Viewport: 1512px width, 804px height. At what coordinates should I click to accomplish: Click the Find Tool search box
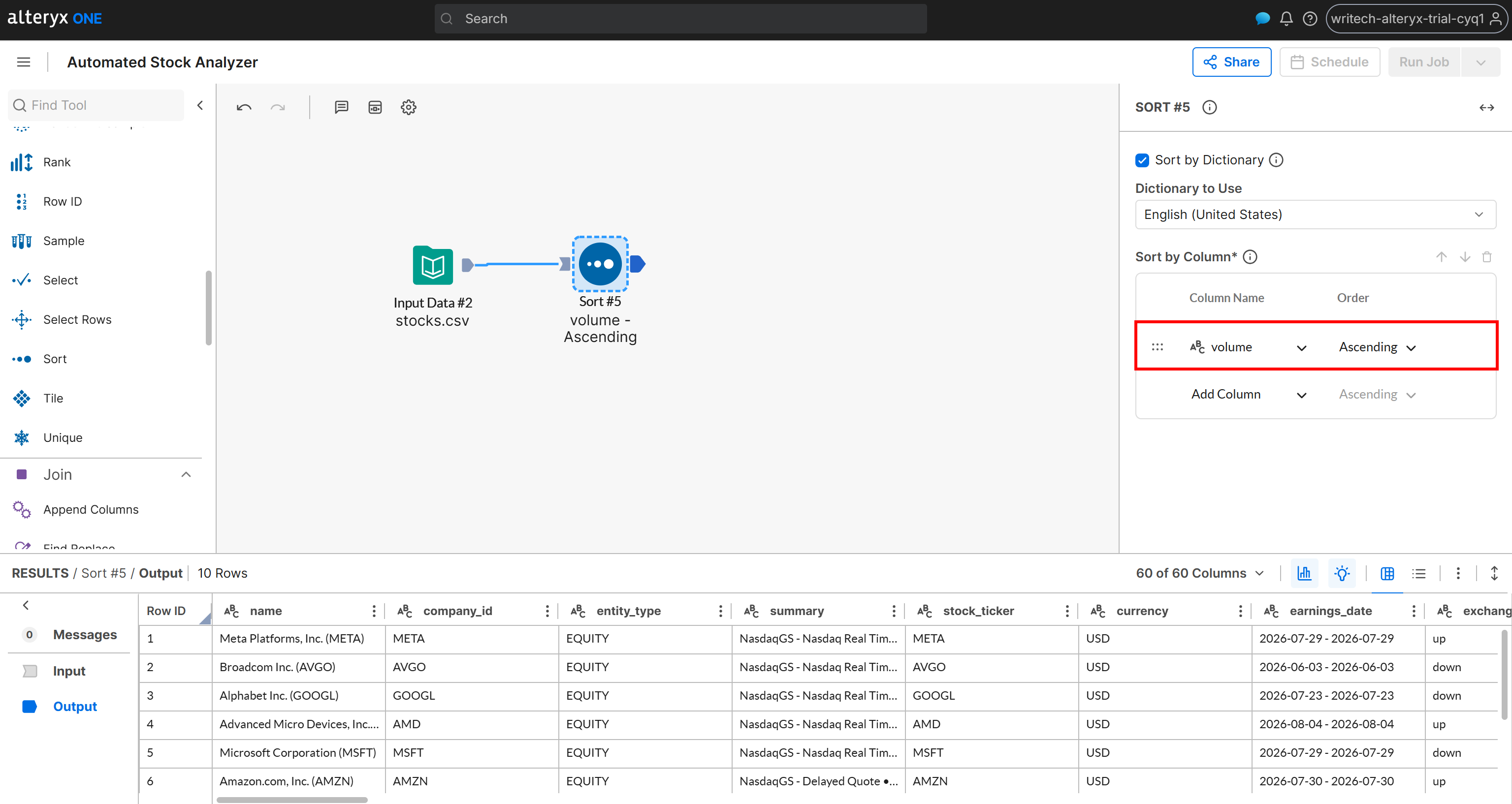(97, 106)
